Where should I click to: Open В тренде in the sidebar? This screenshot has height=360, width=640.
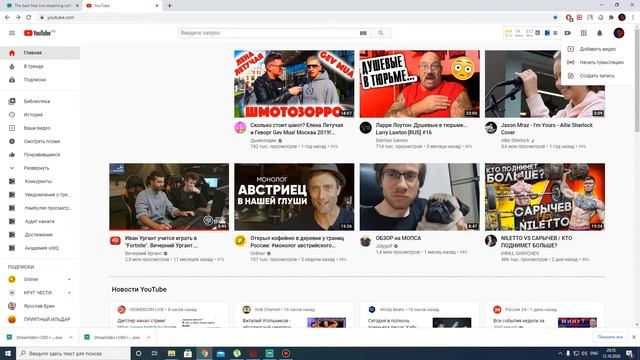(40, 66)
